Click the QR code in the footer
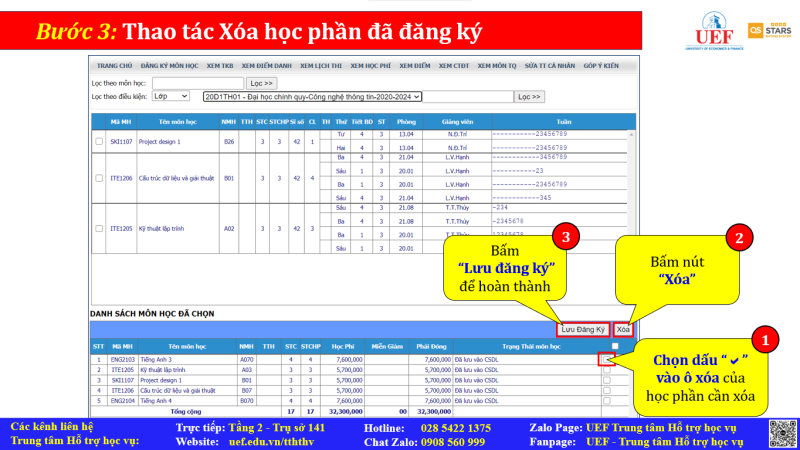800x450 pixels. click(x=780, y=432)
